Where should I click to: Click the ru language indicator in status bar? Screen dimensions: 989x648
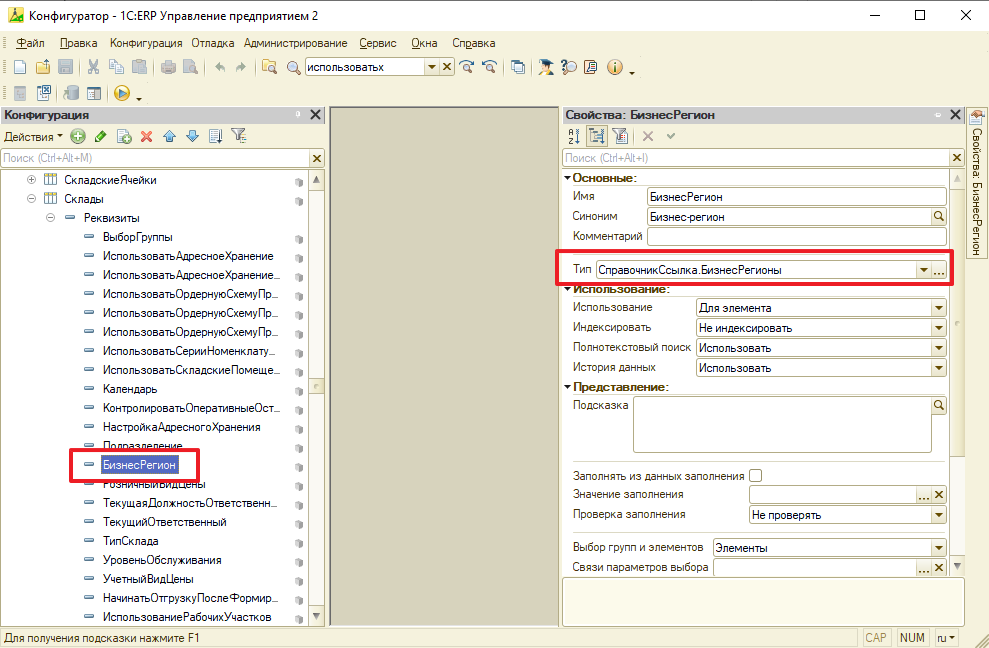click(x=946, y=638)
